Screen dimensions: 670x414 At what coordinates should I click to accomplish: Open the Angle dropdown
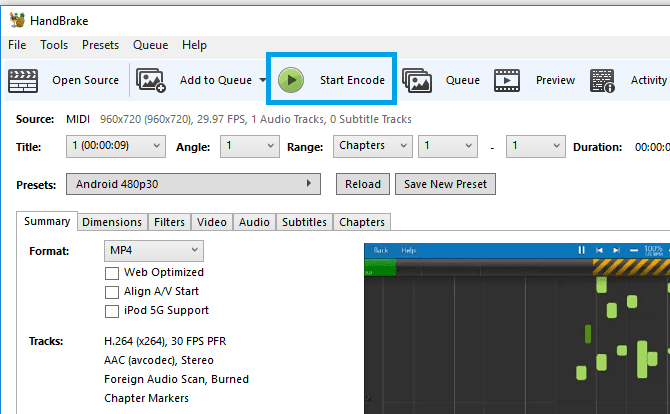pos(250,147)
